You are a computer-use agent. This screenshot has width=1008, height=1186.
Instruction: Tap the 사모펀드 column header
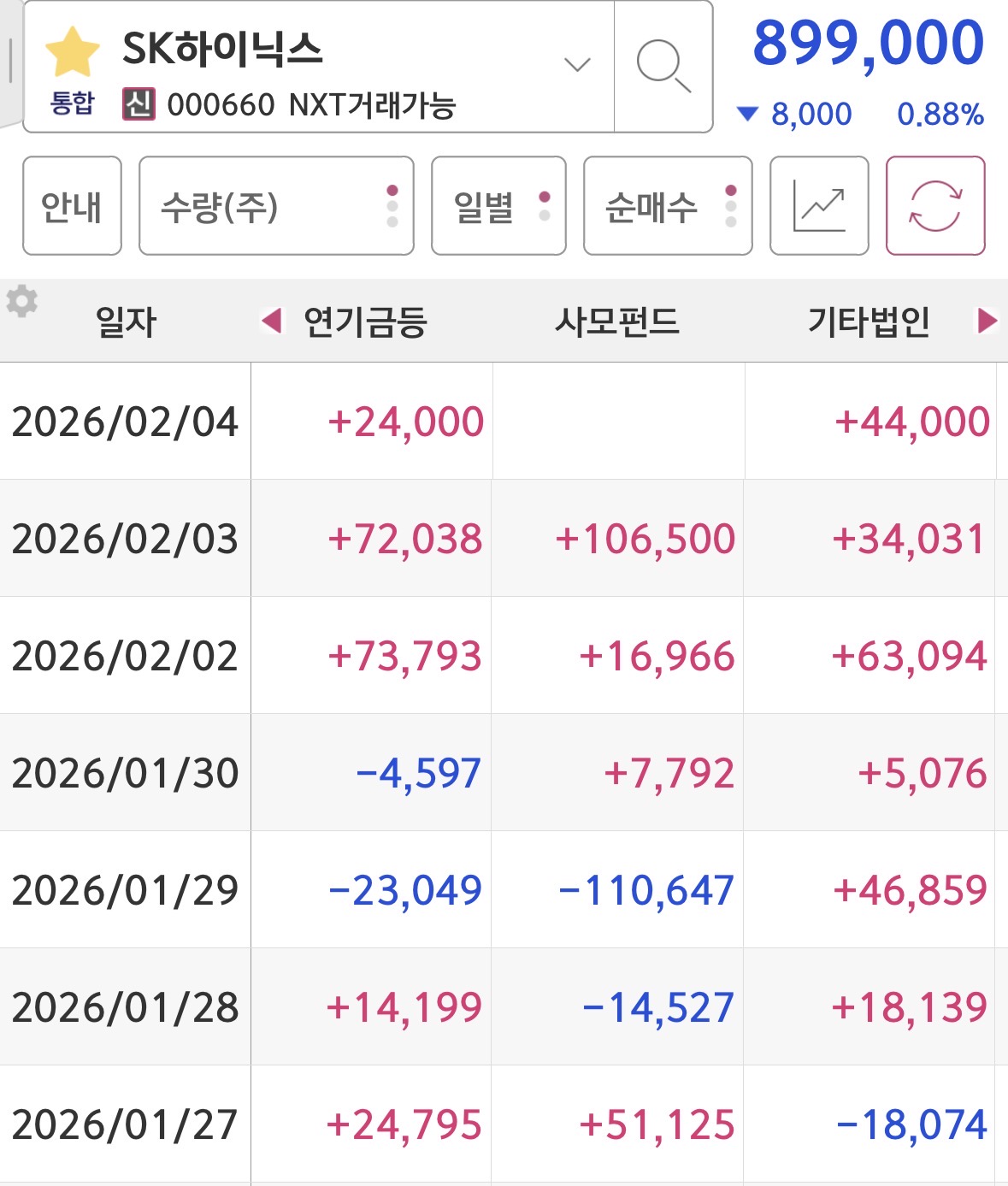pyautogui.click(x=617, y=322)
